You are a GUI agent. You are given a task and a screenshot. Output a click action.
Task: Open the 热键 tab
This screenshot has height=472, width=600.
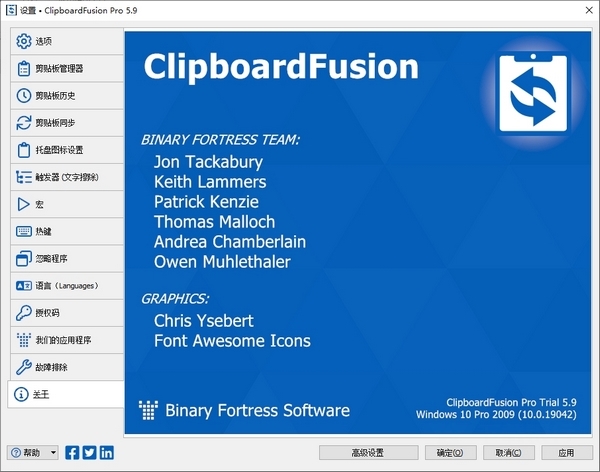tap(67, 231)
